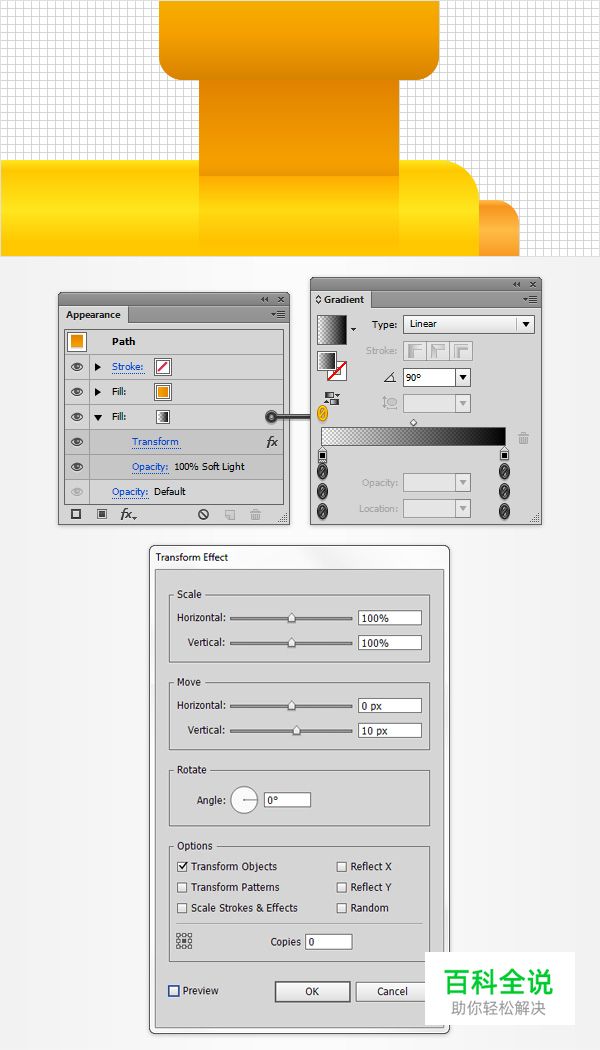Expand the Stroke attribute row

98,367
